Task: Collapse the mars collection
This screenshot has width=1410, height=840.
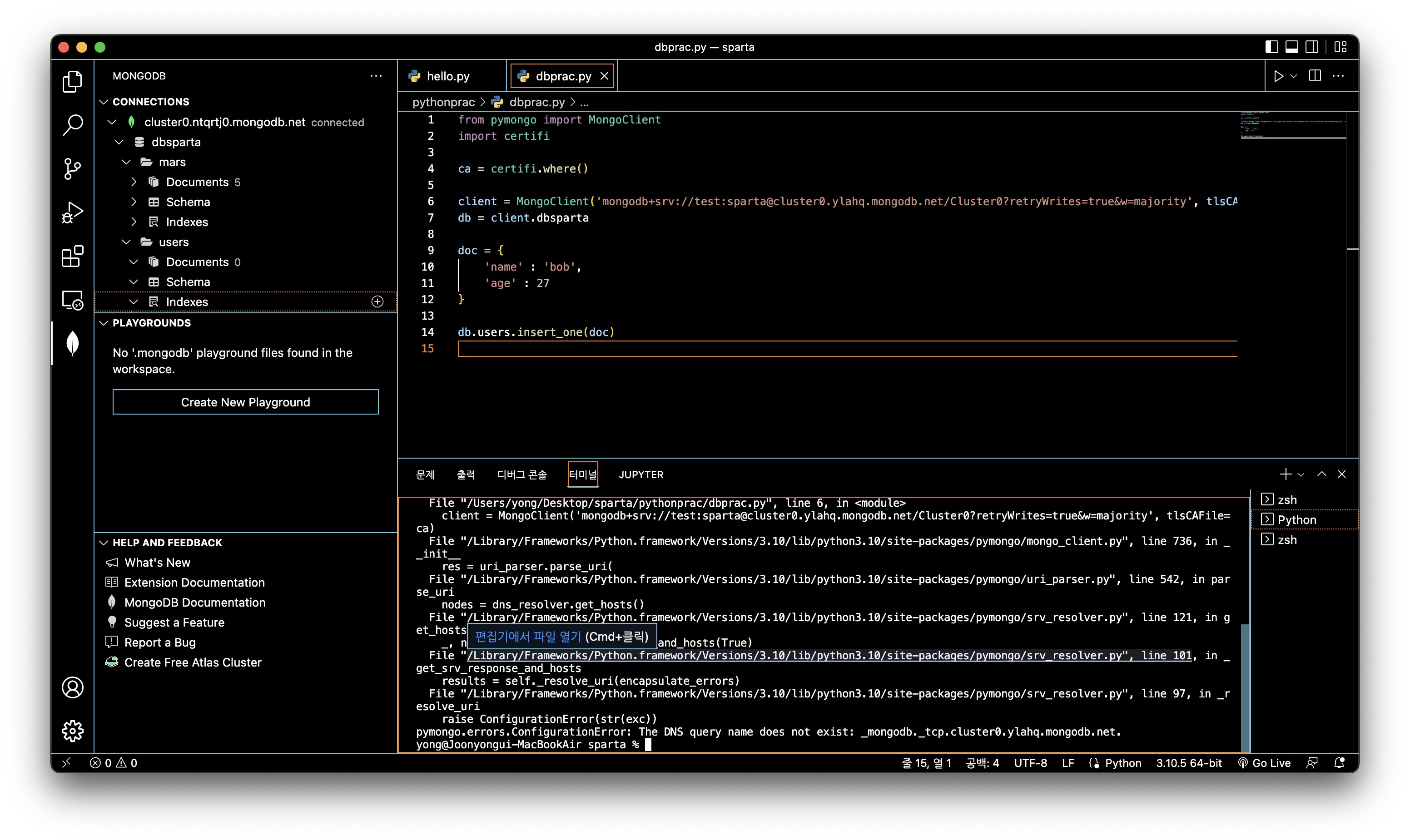Action: pos(126,163)
